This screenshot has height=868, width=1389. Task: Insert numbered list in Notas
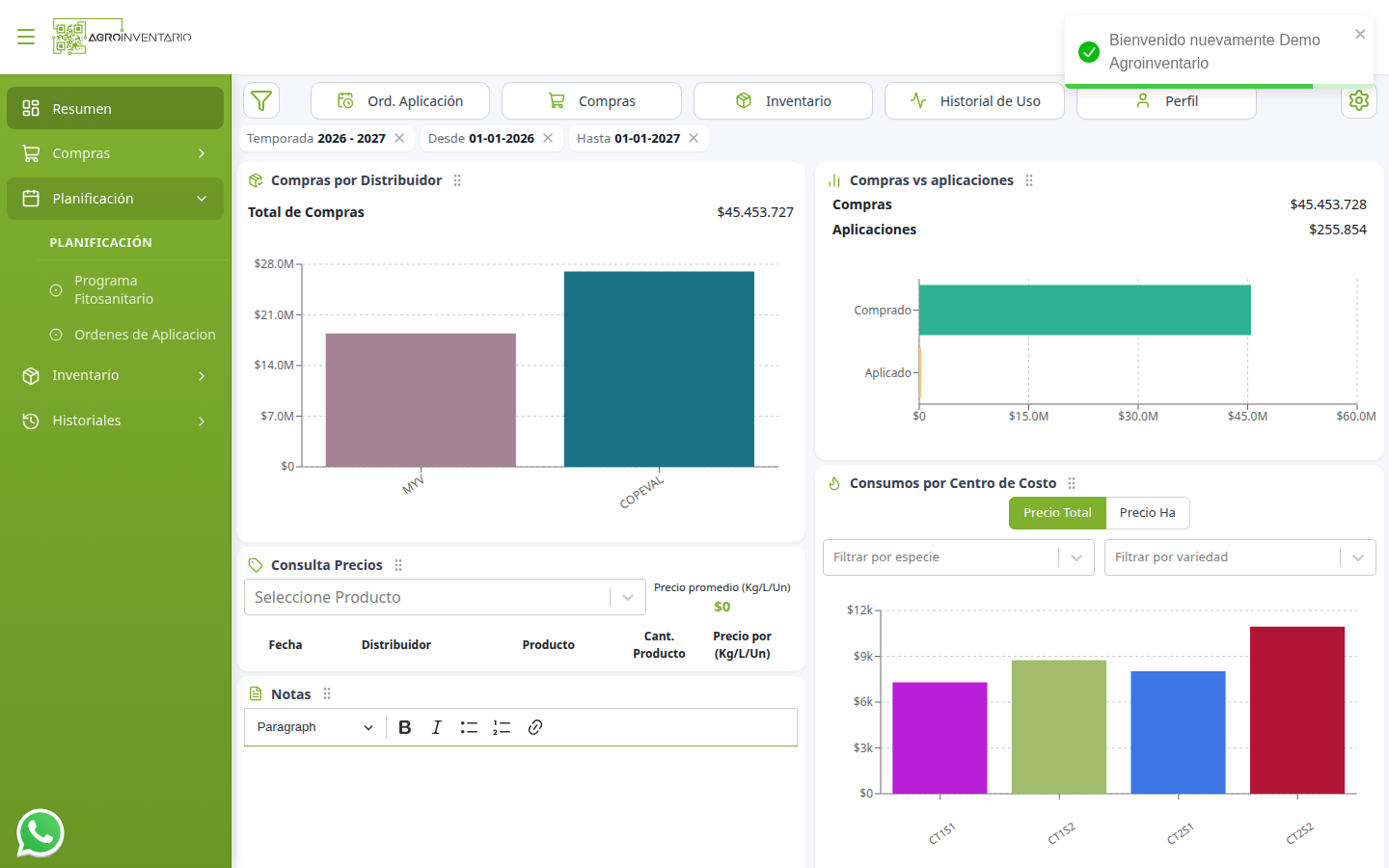[502, 727]
